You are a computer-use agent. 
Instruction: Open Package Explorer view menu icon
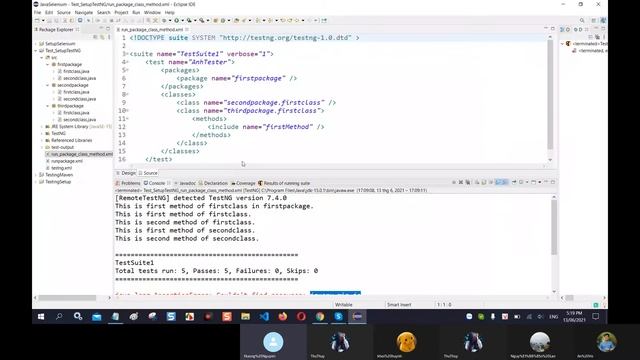coord(109,37)
